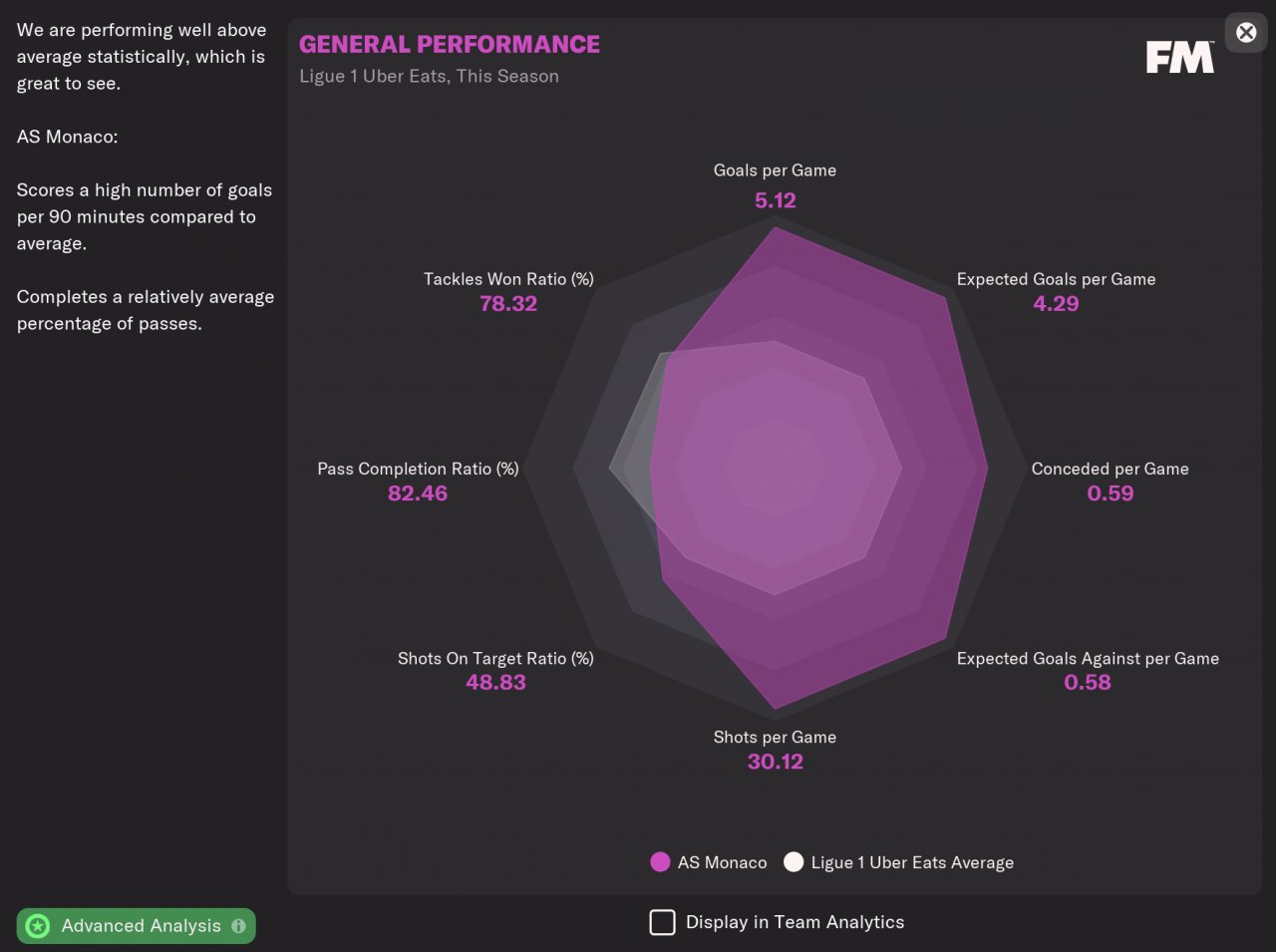Click the Ligue 1 Uber Eats Average legend text

coord(912,862)
